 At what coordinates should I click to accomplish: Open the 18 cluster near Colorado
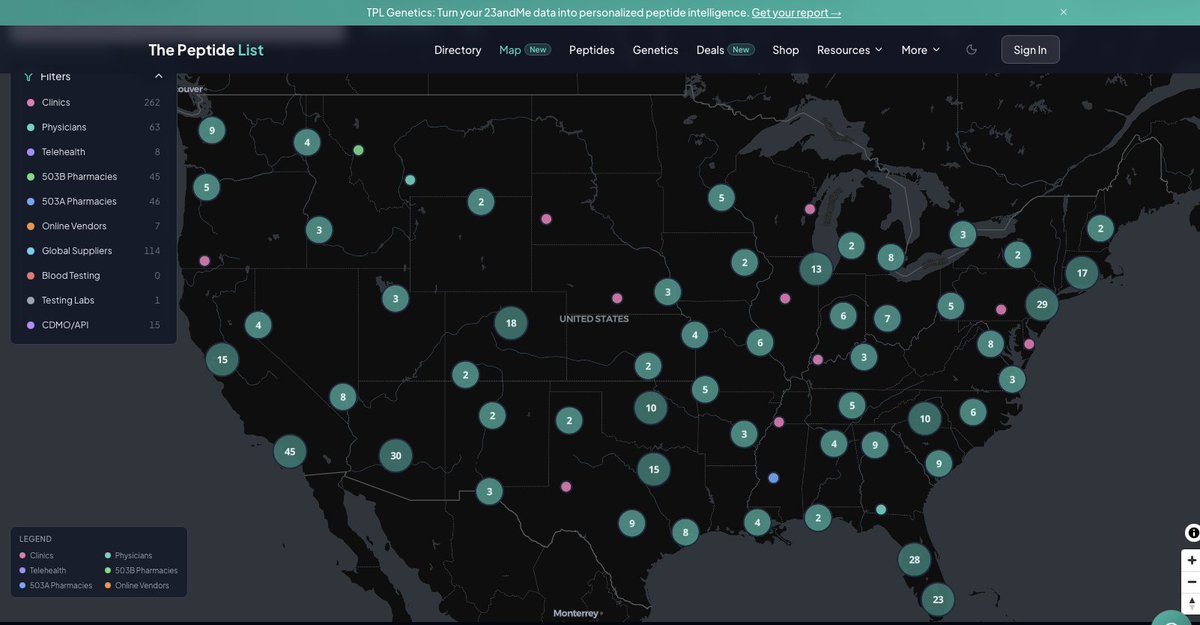point(511,323)
